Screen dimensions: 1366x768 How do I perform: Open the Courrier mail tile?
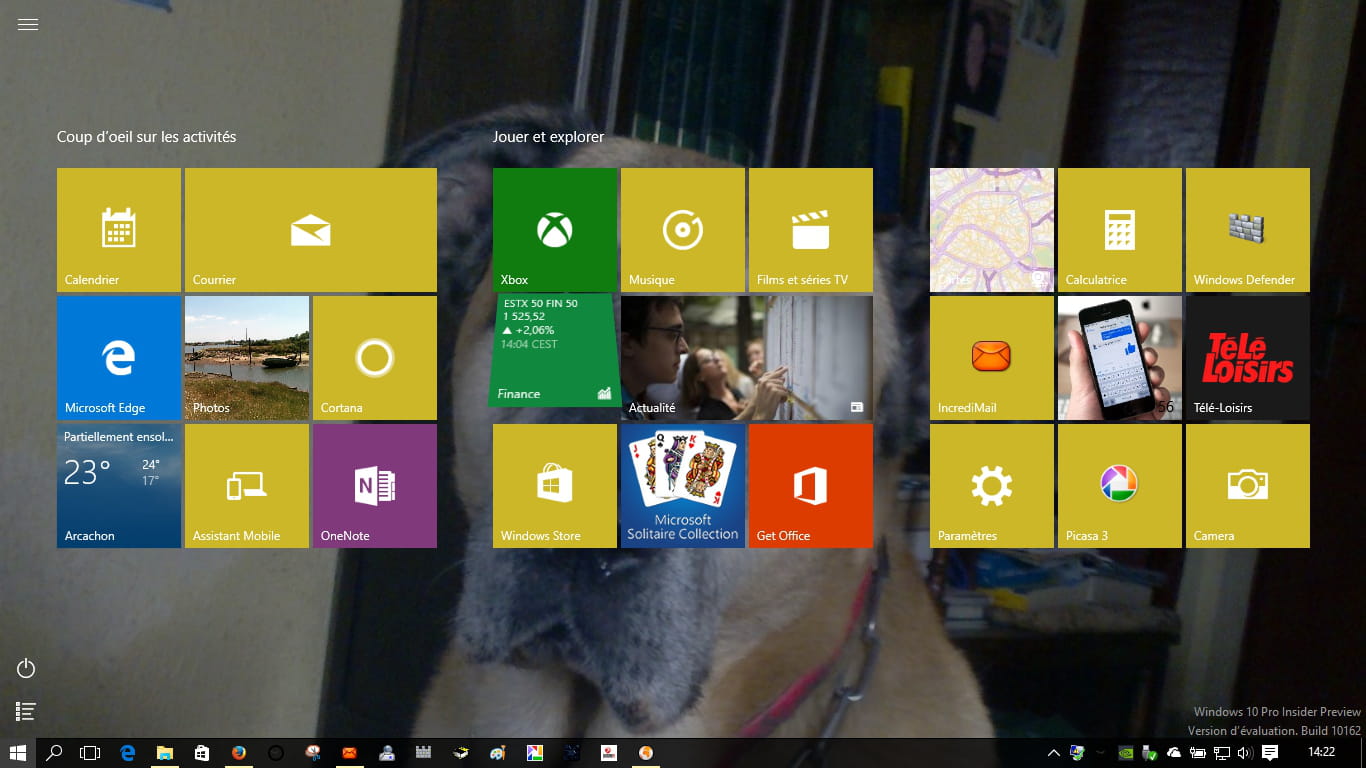[311, 230]
